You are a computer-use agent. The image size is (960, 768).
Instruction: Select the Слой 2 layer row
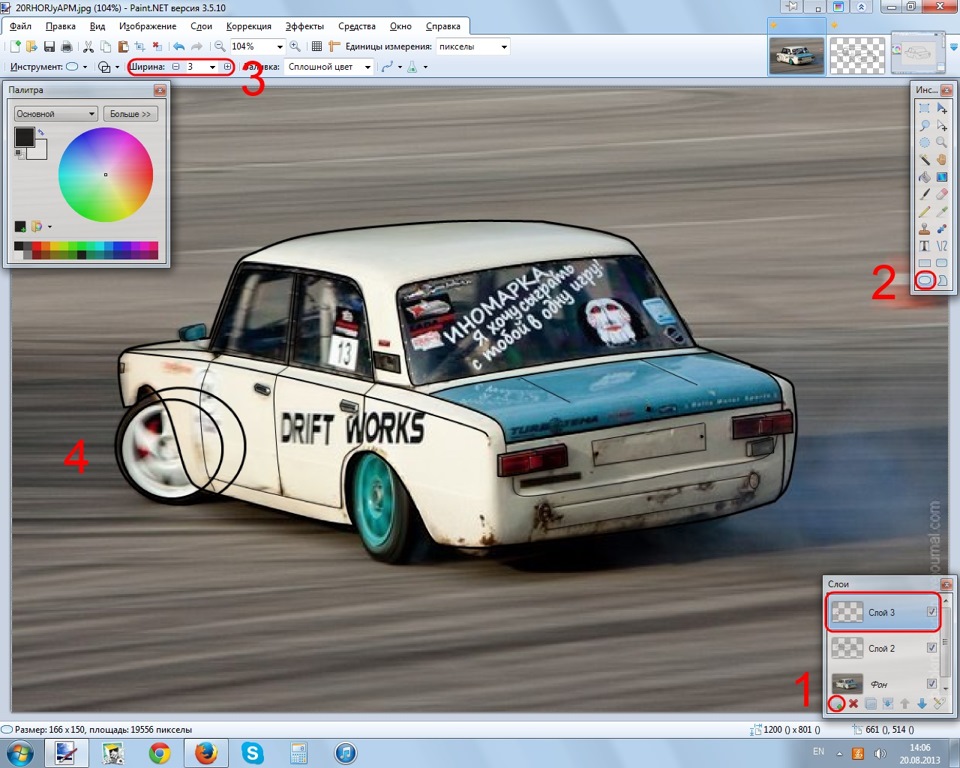882,648
